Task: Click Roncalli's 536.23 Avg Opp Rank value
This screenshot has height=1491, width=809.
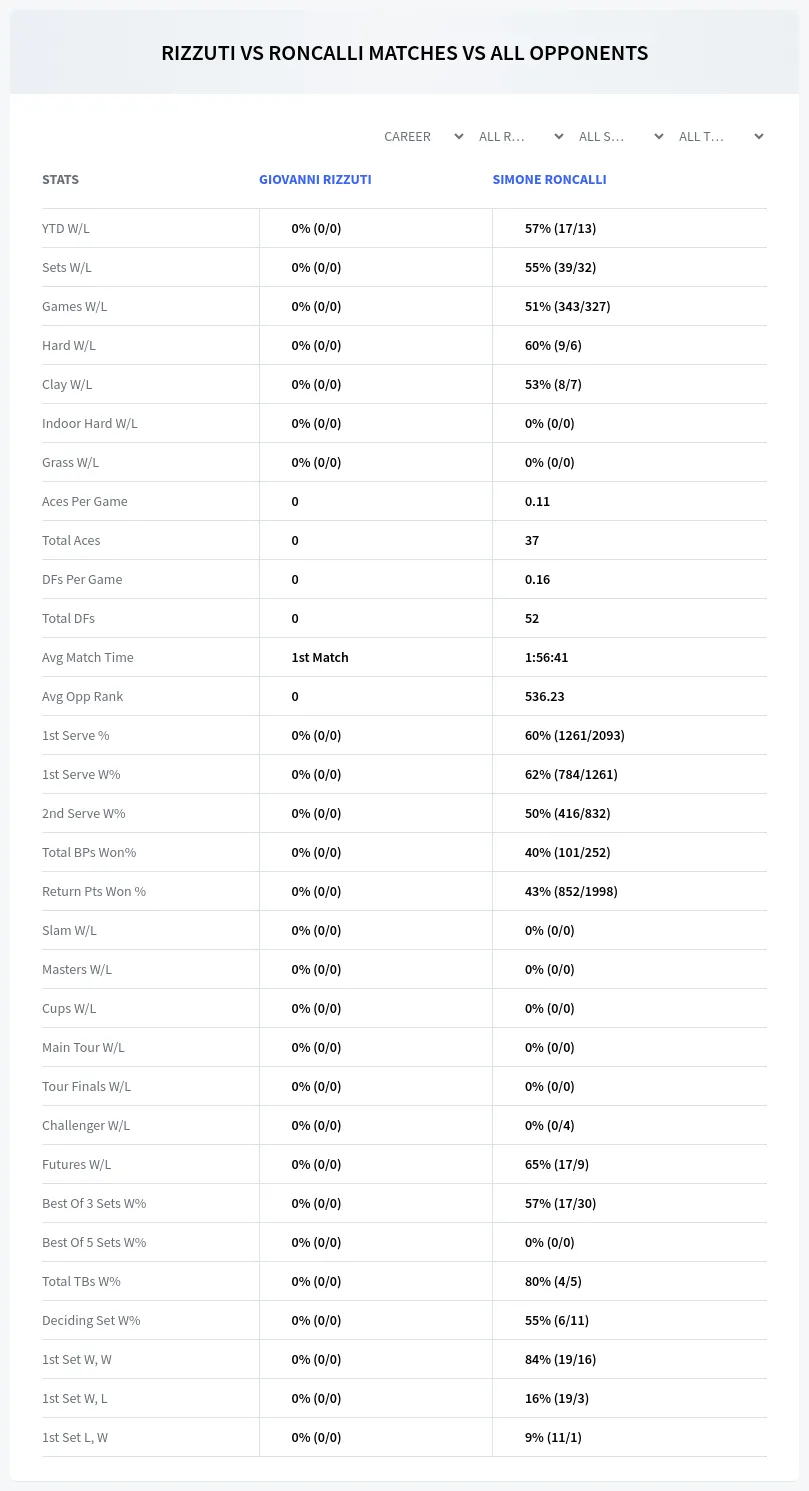Action: pyautogui.click(x=545, y=696)
